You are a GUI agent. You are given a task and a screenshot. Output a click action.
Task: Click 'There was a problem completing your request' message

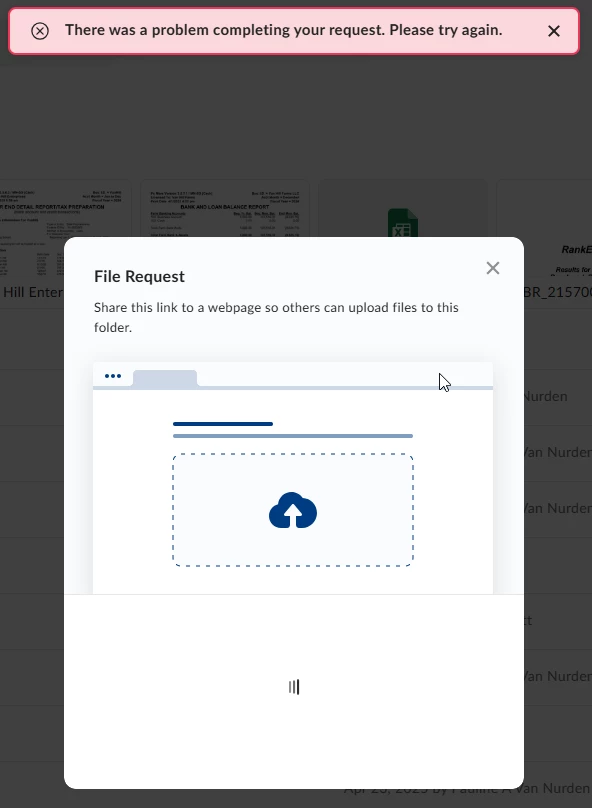point(283,30)
